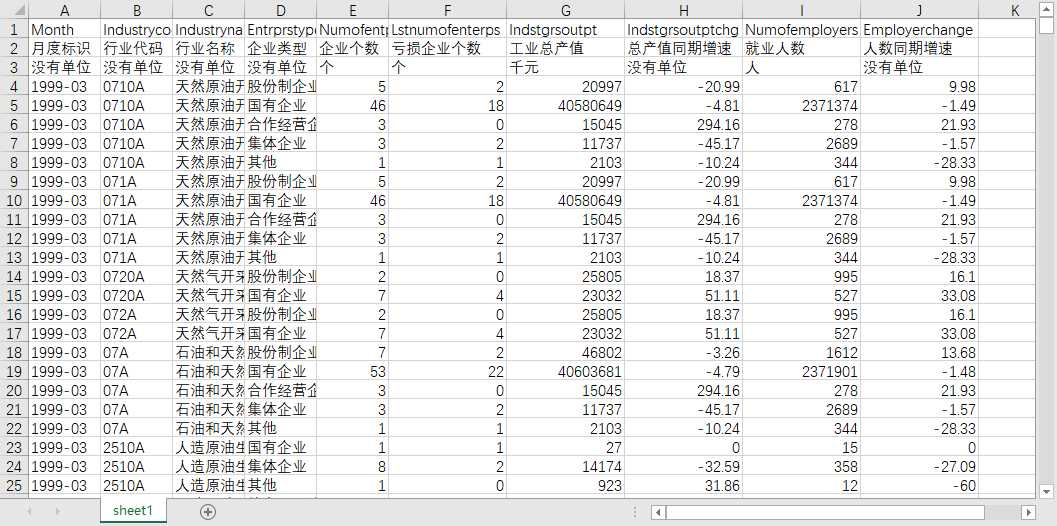
Task: Select column E header
Action: [353, 10]
